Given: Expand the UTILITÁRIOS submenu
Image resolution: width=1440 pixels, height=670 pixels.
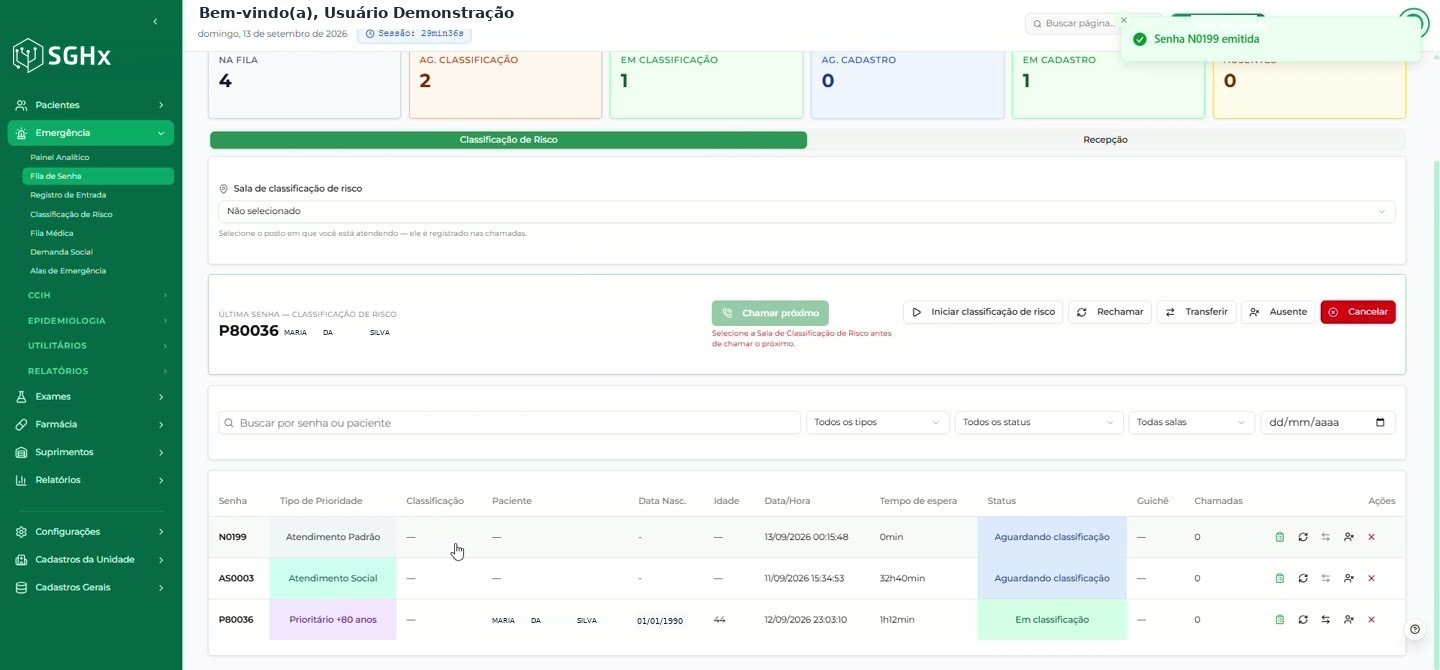Looking at the screenshot, I should click(97, 346).
